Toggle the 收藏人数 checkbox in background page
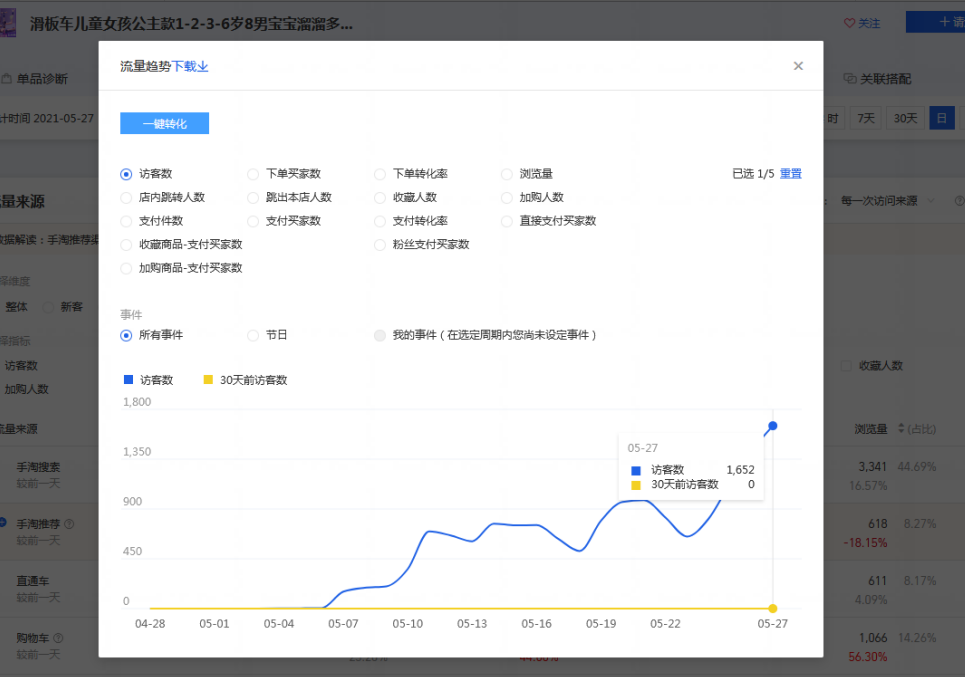The width and height of the screenshot is (965, 677). (x=846, y=366)
